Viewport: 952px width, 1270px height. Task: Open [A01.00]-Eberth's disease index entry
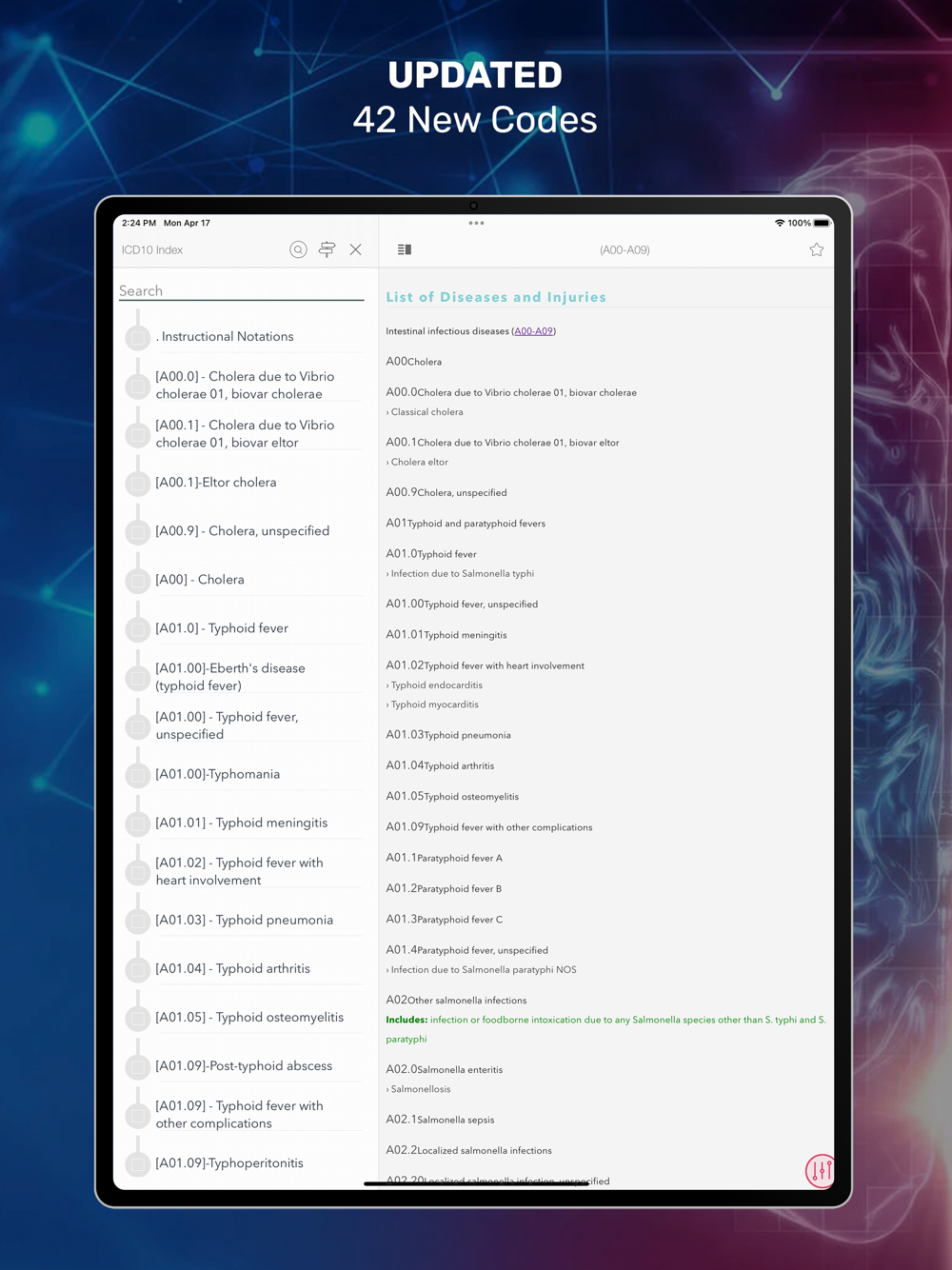pos(230,676)
